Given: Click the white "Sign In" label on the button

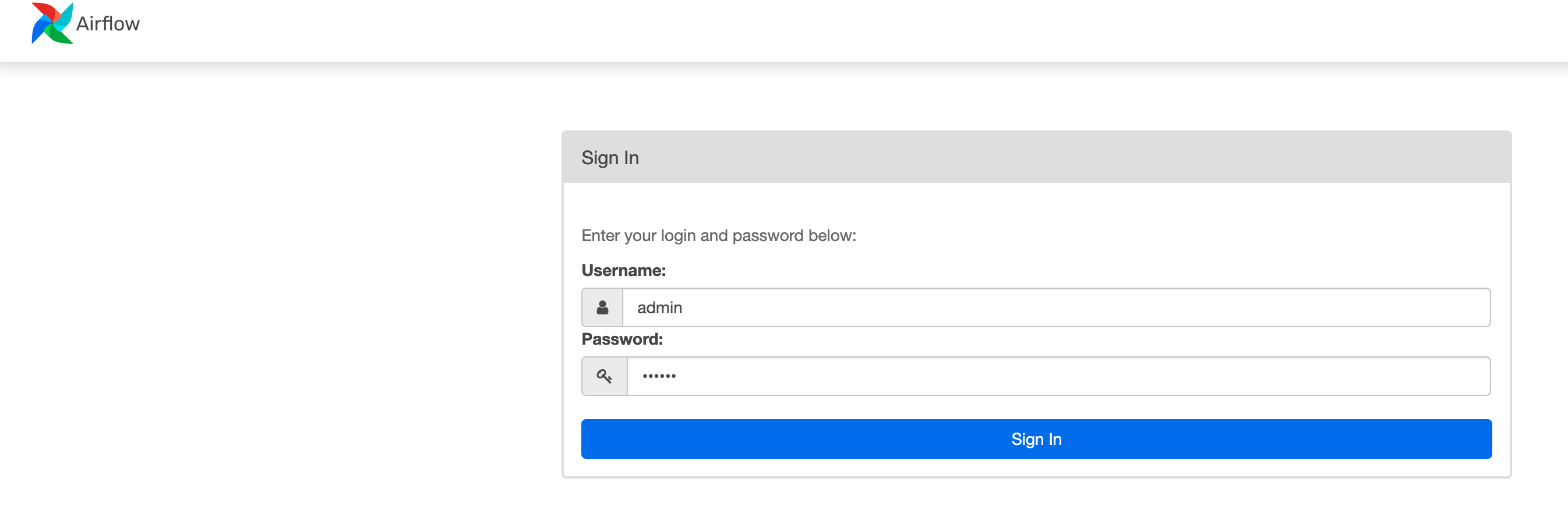Looking at the screenshot, I should pyautogui.click(x=1036, y=439).
